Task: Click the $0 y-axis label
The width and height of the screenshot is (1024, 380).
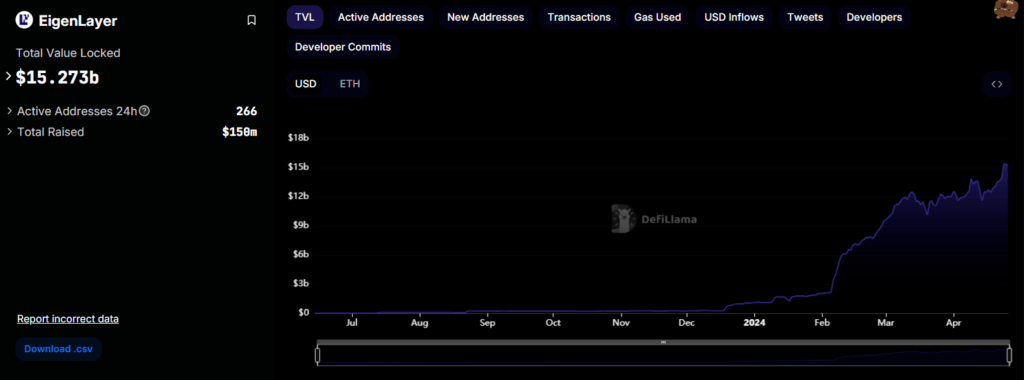Action: pyautogui.click(x=304, y=312)
